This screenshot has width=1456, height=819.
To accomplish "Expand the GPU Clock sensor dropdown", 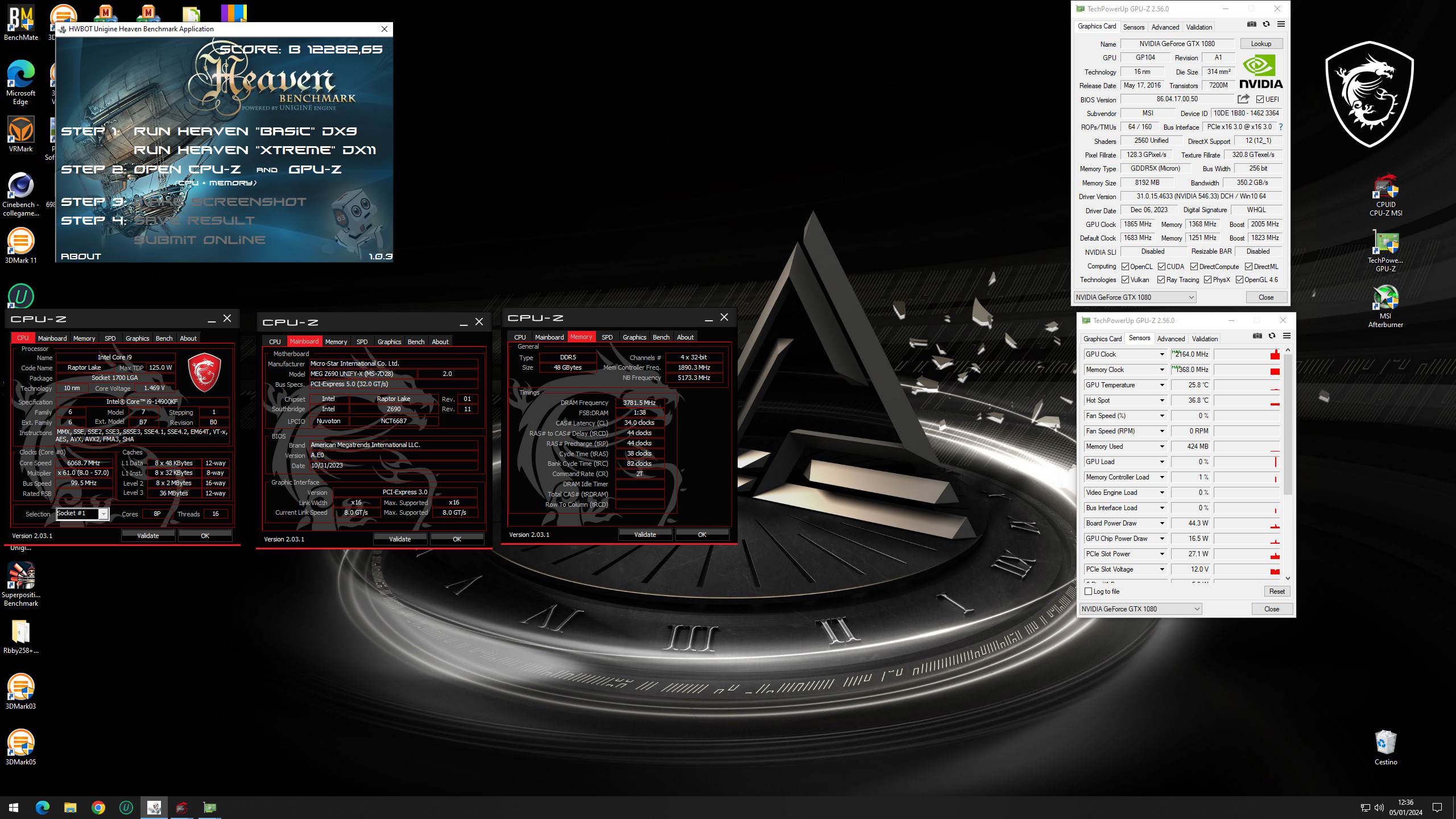I will (1162, 354).
